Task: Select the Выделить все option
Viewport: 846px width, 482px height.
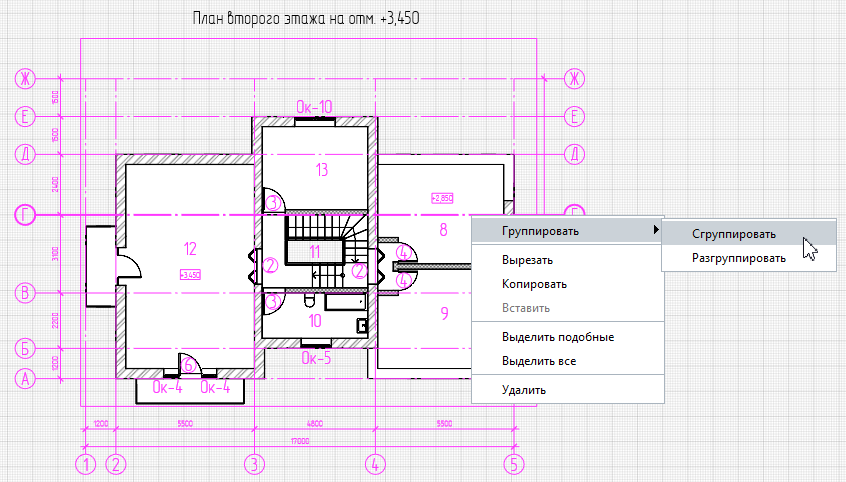Action: pos(538,361)
